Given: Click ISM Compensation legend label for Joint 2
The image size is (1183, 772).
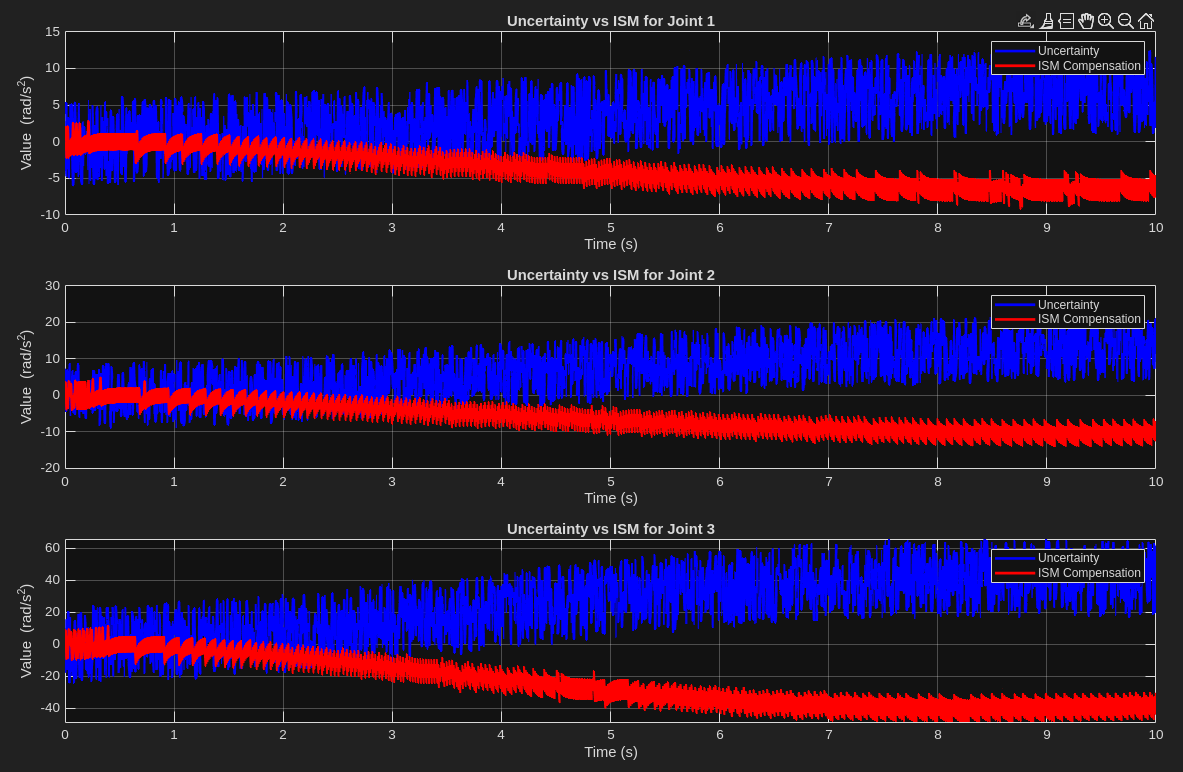Looking at the screenshot, I should click(1088, 319).
